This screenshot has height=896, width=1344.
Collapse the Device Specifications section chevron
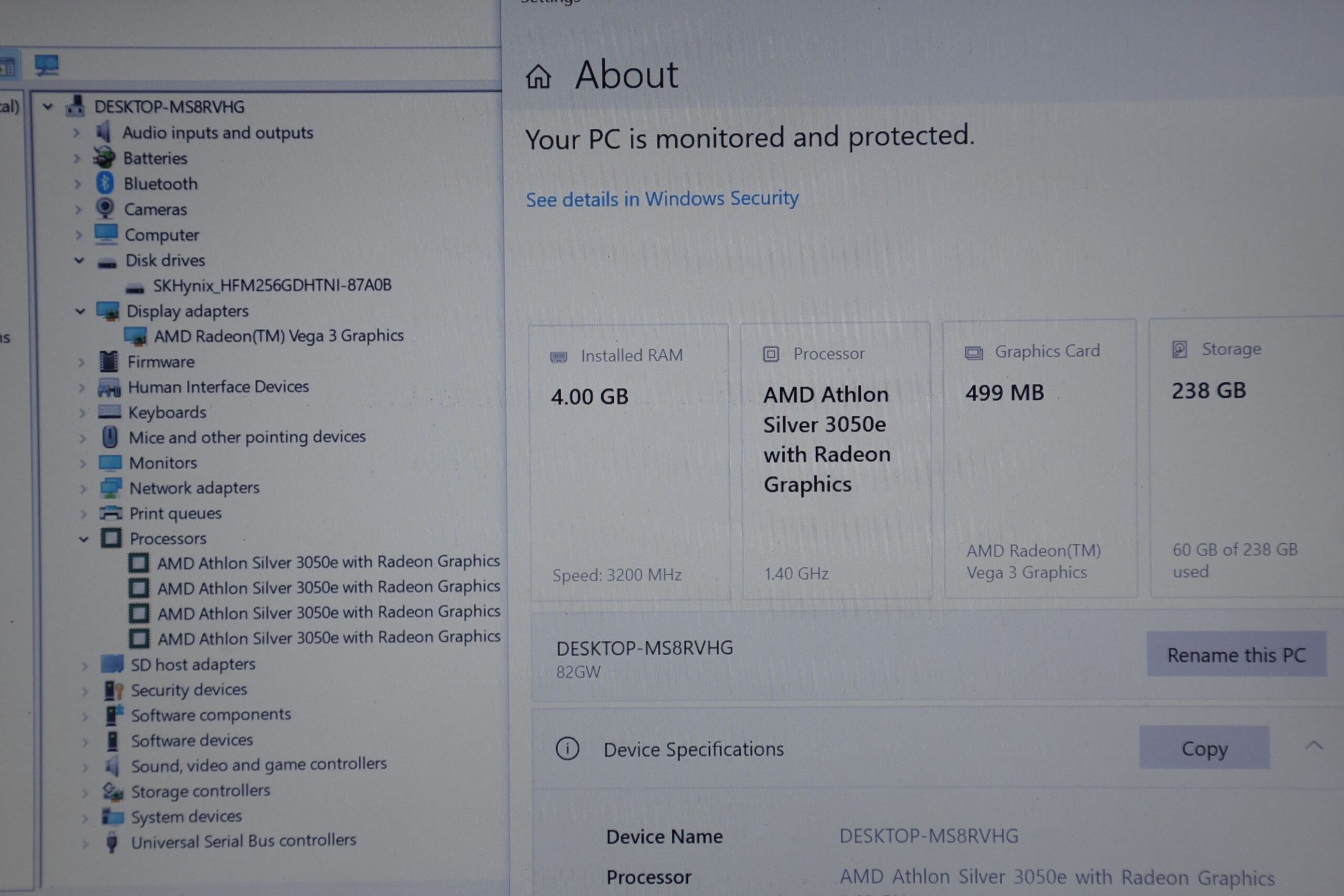point(1314,745)
